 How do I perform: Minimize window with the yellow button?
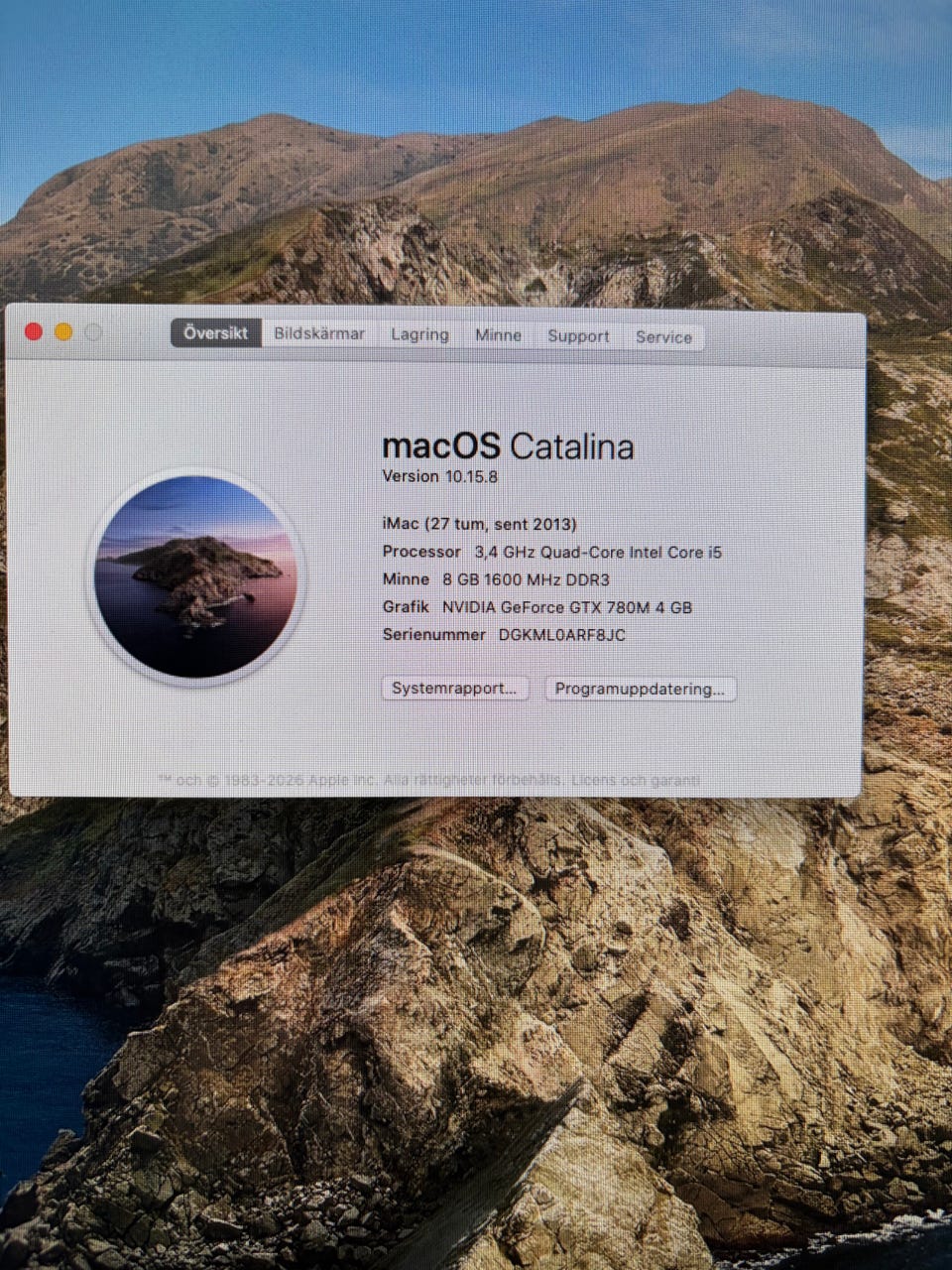(63, 331)
